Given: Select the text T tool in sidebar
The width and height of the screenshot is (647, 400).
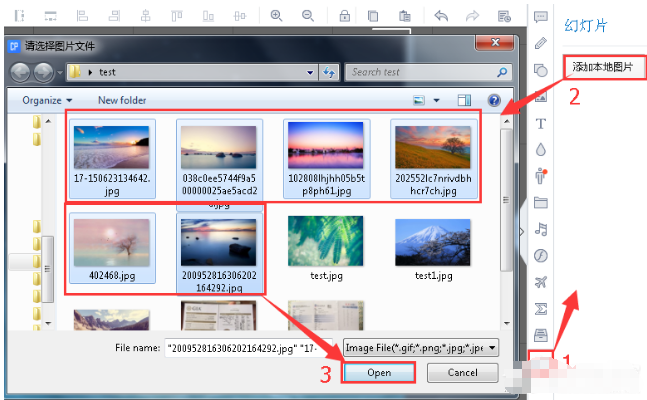Looking at the screenshot, I should click(541, 123).
